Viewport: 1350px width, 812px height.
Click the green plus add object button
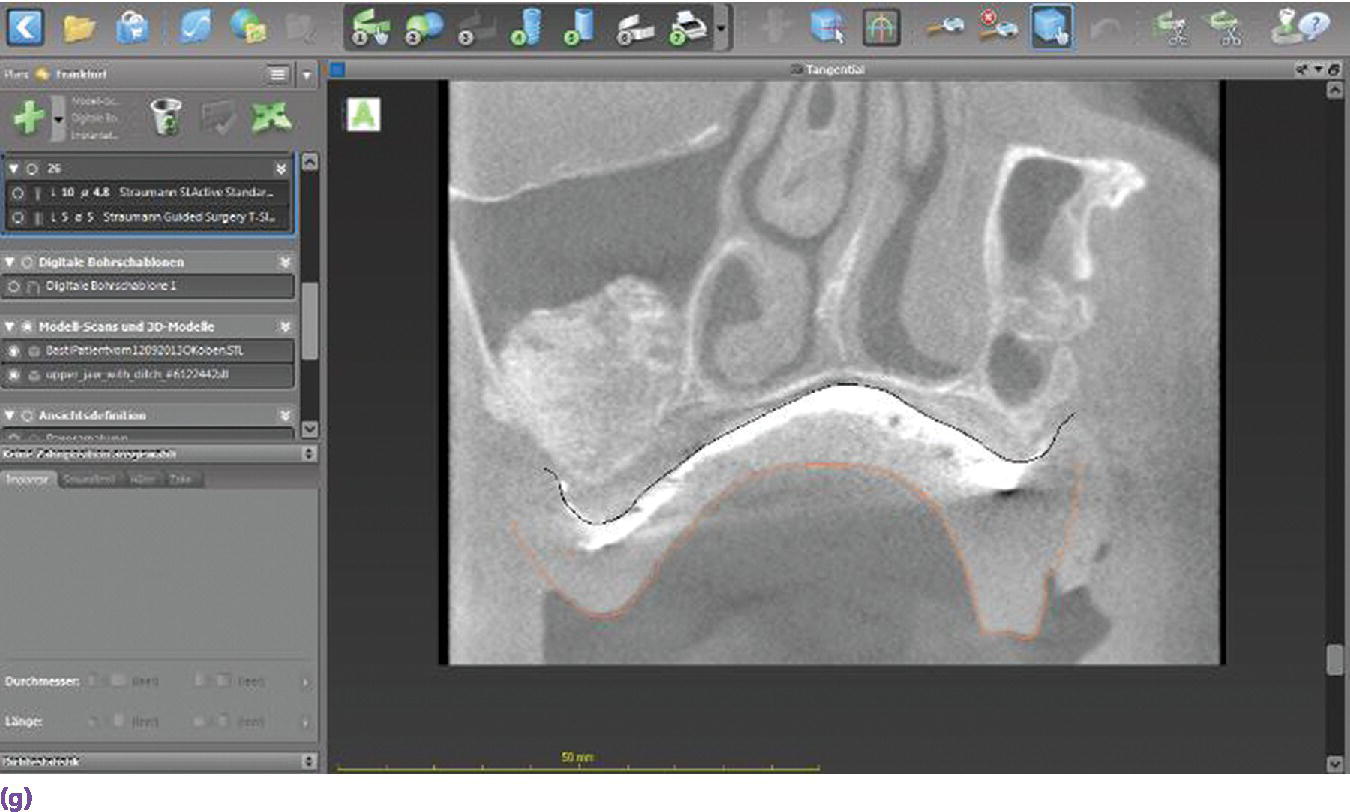coord(29,118)
